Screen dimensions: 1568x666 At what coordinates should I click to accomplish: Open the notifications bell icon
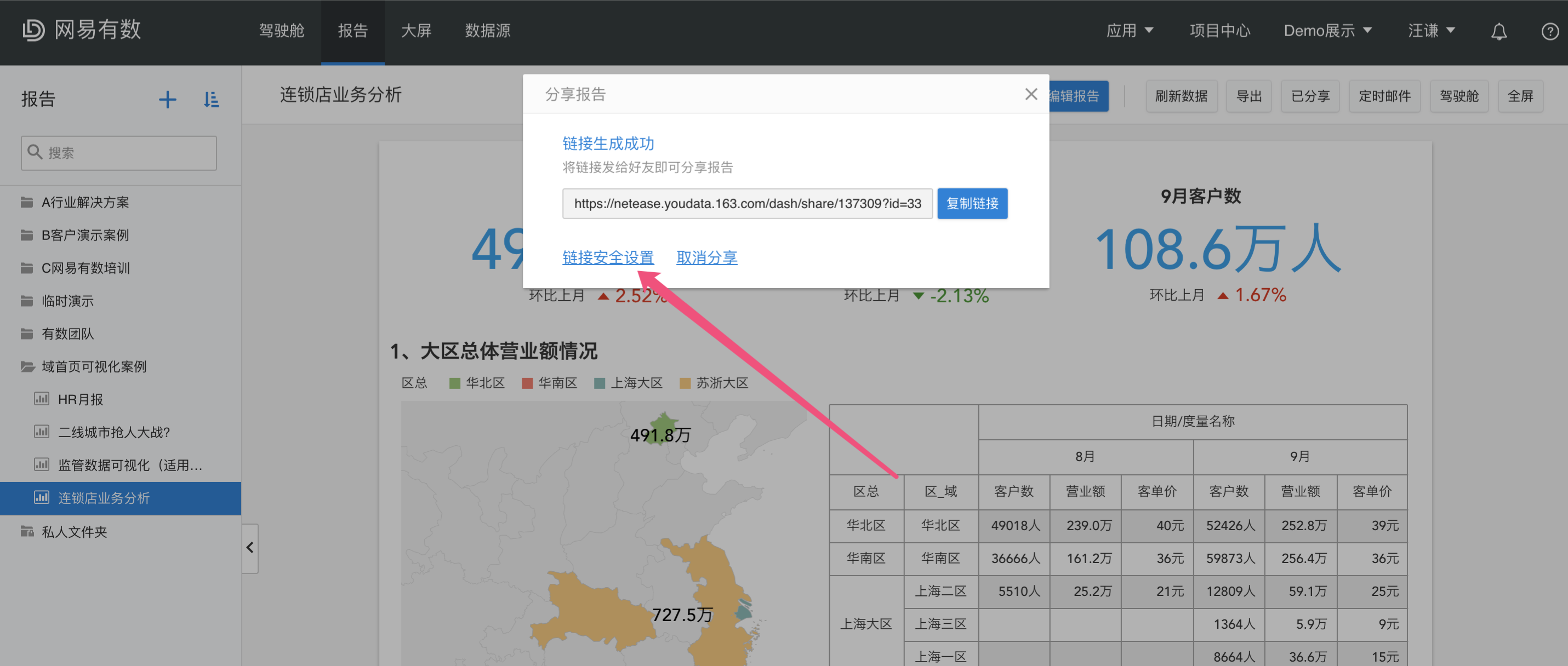[x=1498, y=31]
